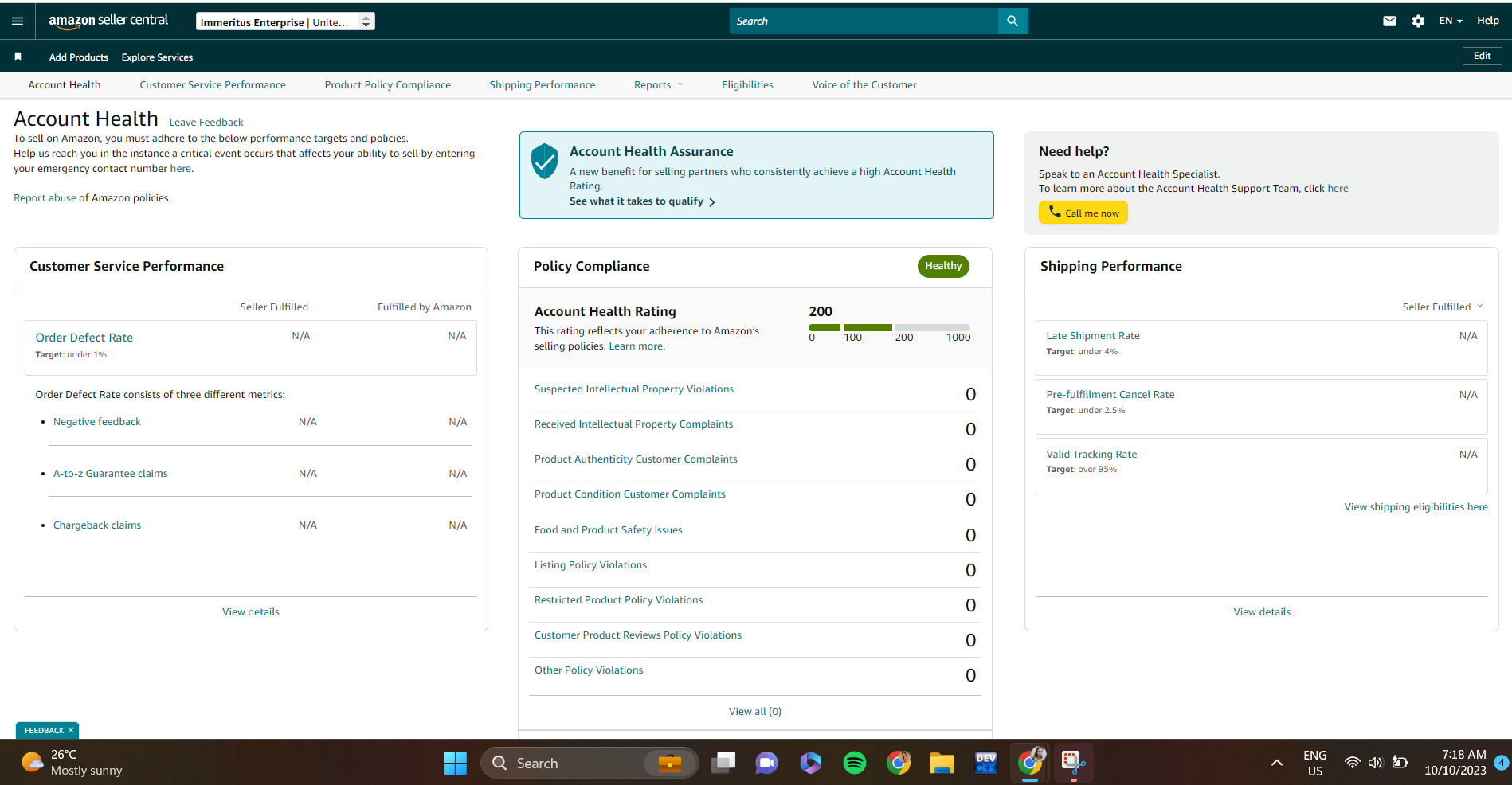
Task: Click the Late Shipment Rate link
Action: (1093, 336)
